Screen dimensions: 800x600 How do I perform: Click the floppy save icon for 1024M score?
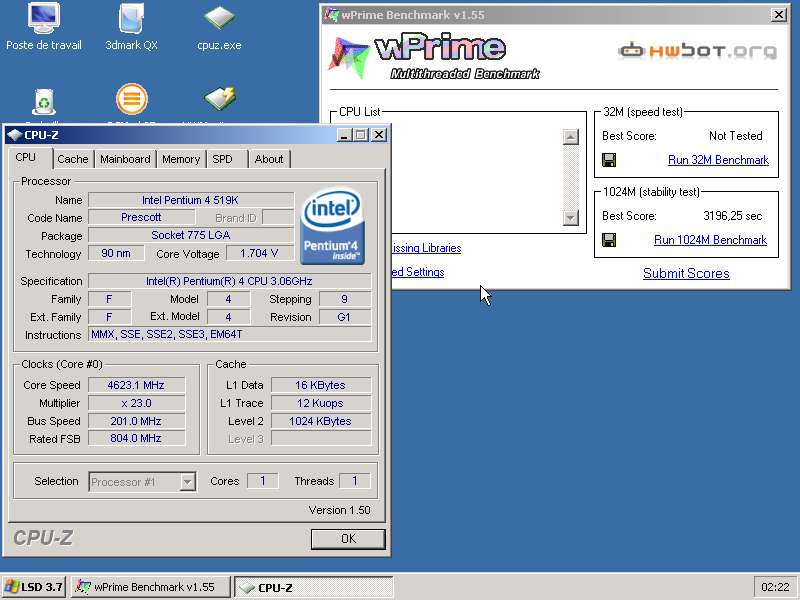pyautogui.click(x=609, y=240)
